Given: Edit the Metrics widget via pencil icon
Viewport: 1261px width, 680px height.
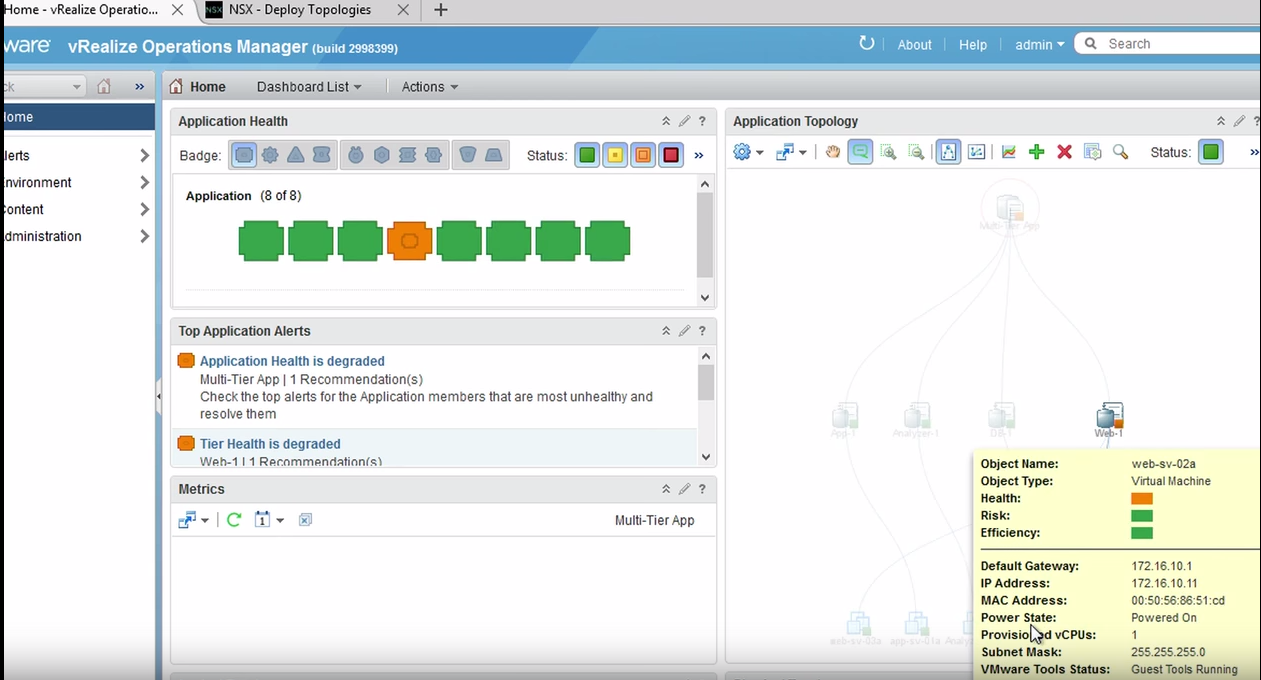Looking at the screenshot, I should [x=684, y=489].
